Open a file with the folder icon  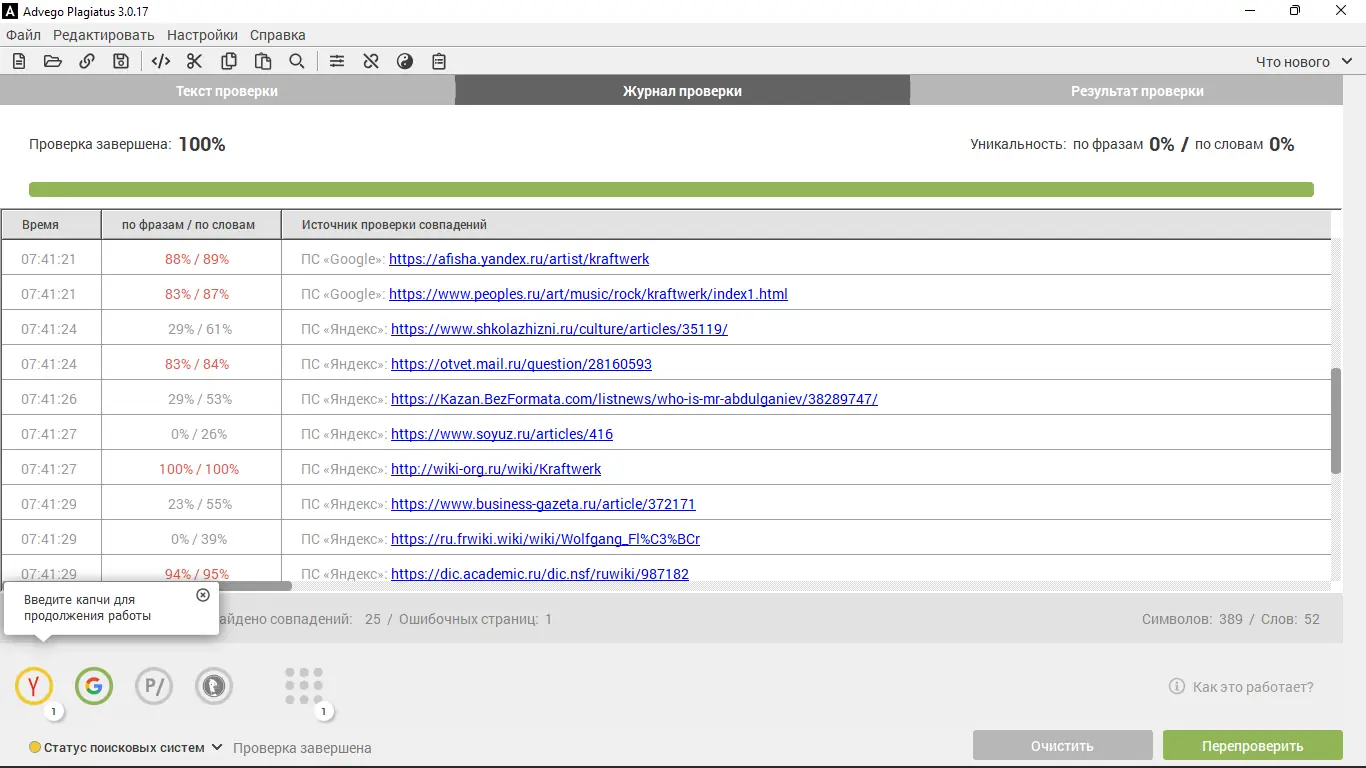point(53,61)
